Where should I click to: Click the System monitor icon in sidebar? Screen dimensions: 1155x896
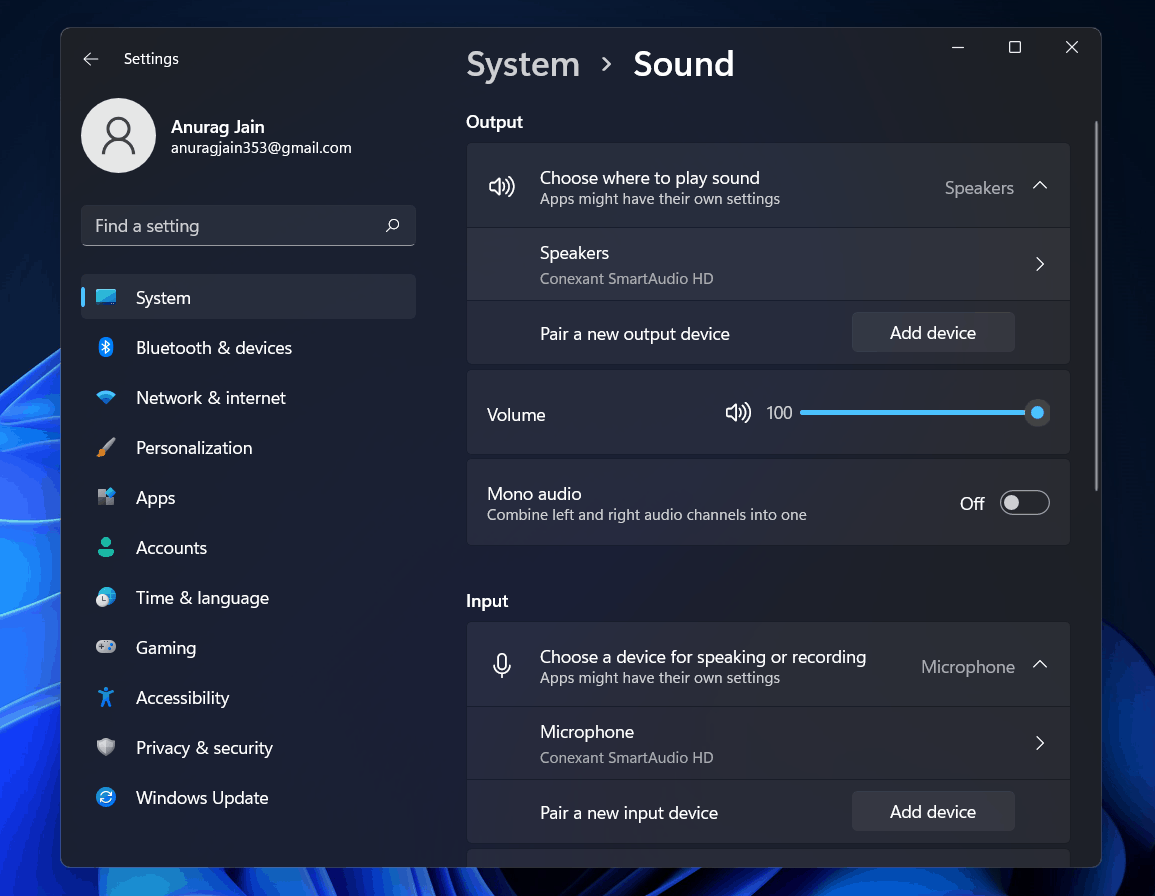click(x=106, y=297)
